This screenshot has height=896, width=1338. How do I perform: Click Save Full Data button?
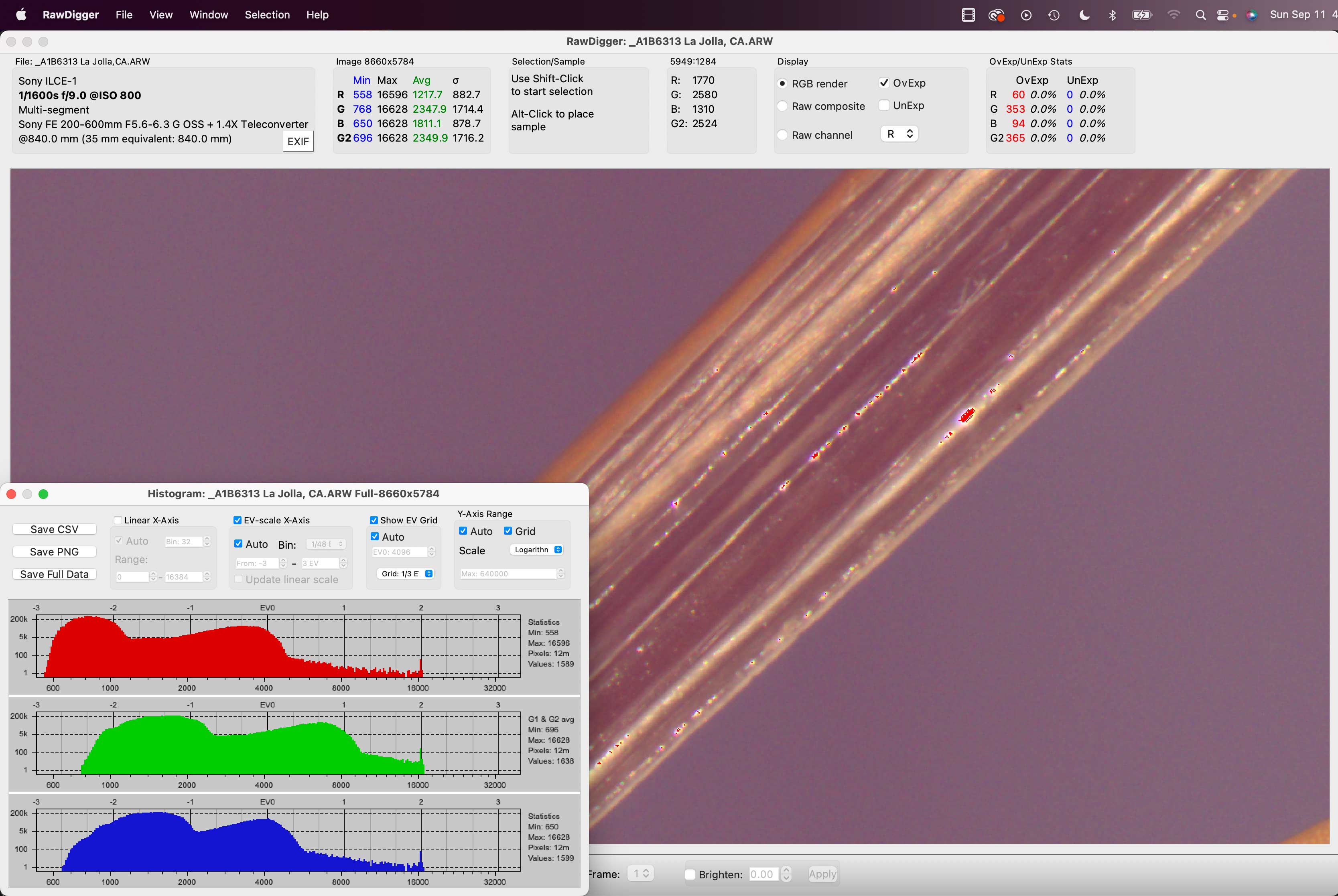[x=54, y=574]
